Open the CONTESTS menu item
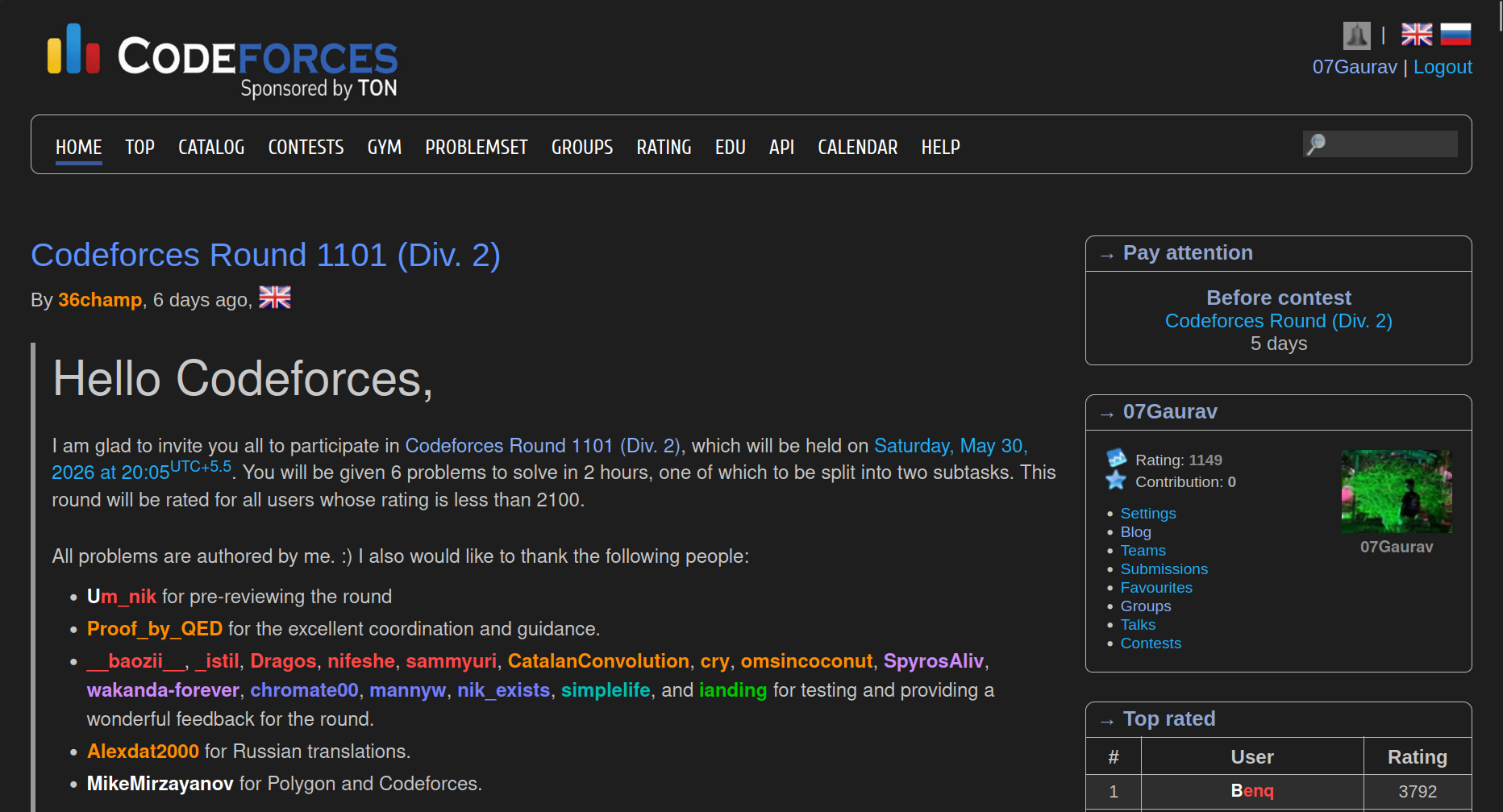Viewport: 1503px width, 812px height. [306, 148]
